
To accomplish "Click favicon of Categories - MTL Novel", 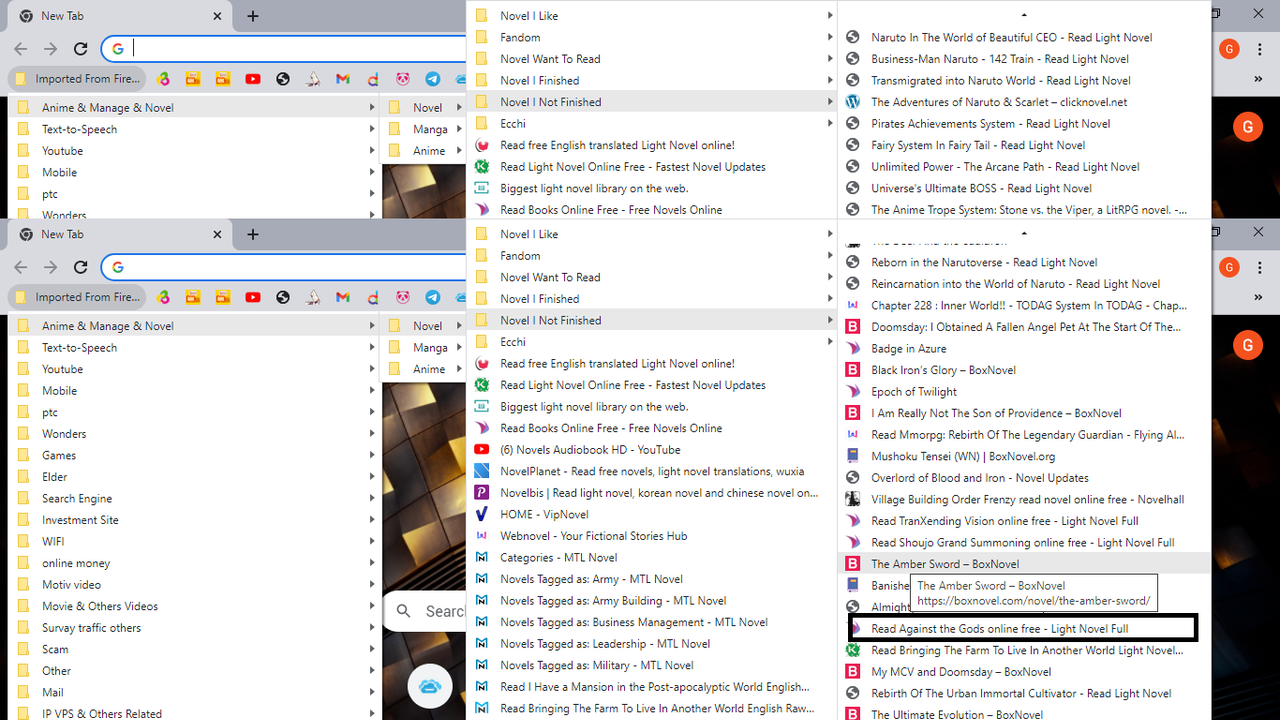I will pyautogui.click(x=481, y=558).
